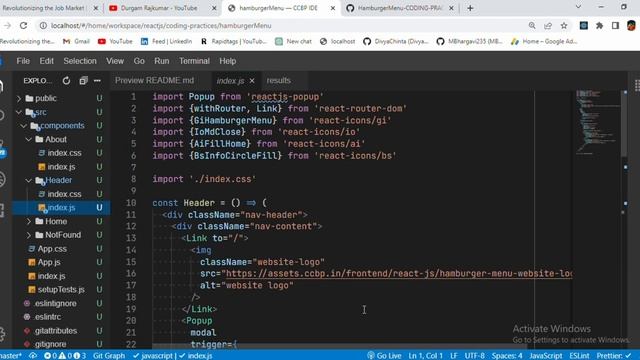Open the Go menu
The image size is (640, 360).
pyautogui.click(x=139, y=61)
